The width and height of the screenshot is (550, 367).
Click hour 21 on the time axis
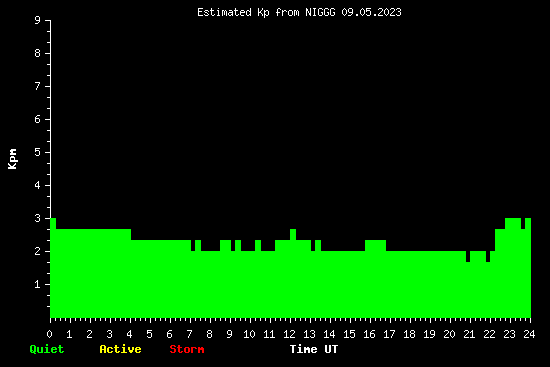[469, 334]
